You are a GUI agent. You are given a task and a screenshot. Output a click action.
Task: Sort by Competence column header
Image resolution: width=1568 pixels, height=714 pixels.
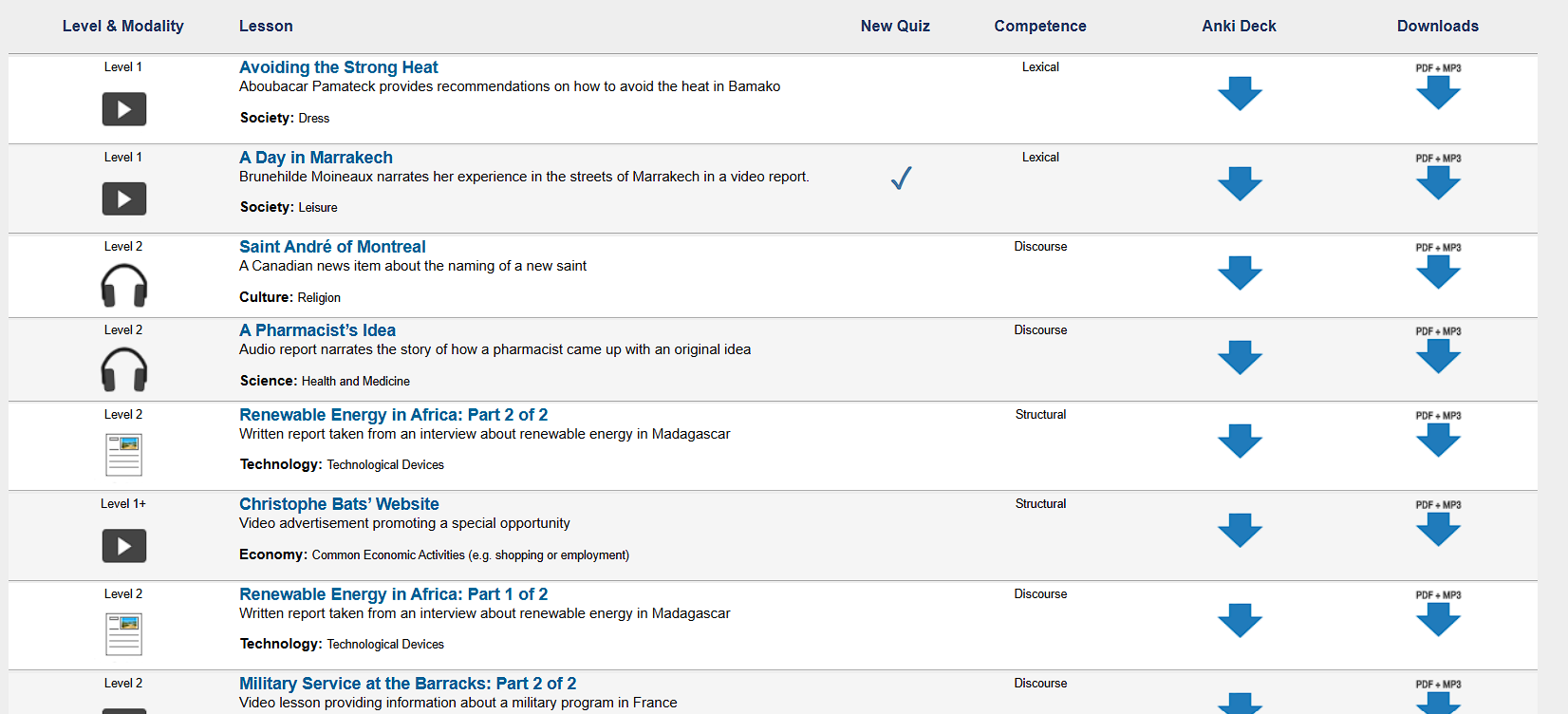(x=1040, y=27)
